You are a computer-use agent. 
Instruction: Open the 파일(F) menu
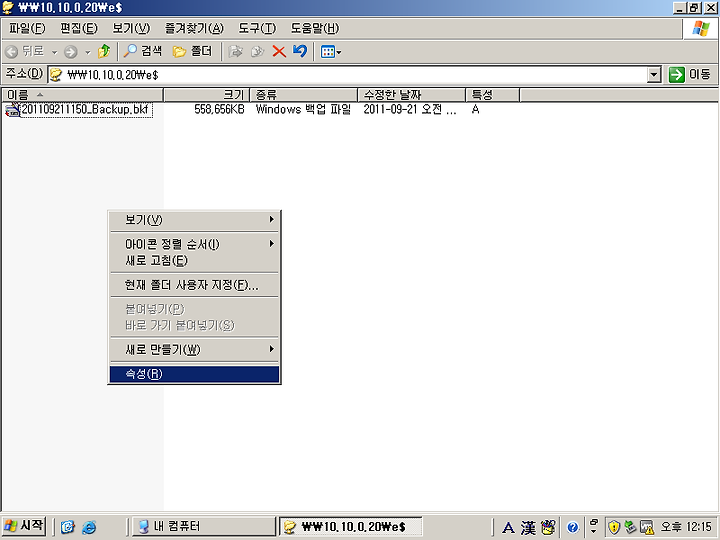27,28
